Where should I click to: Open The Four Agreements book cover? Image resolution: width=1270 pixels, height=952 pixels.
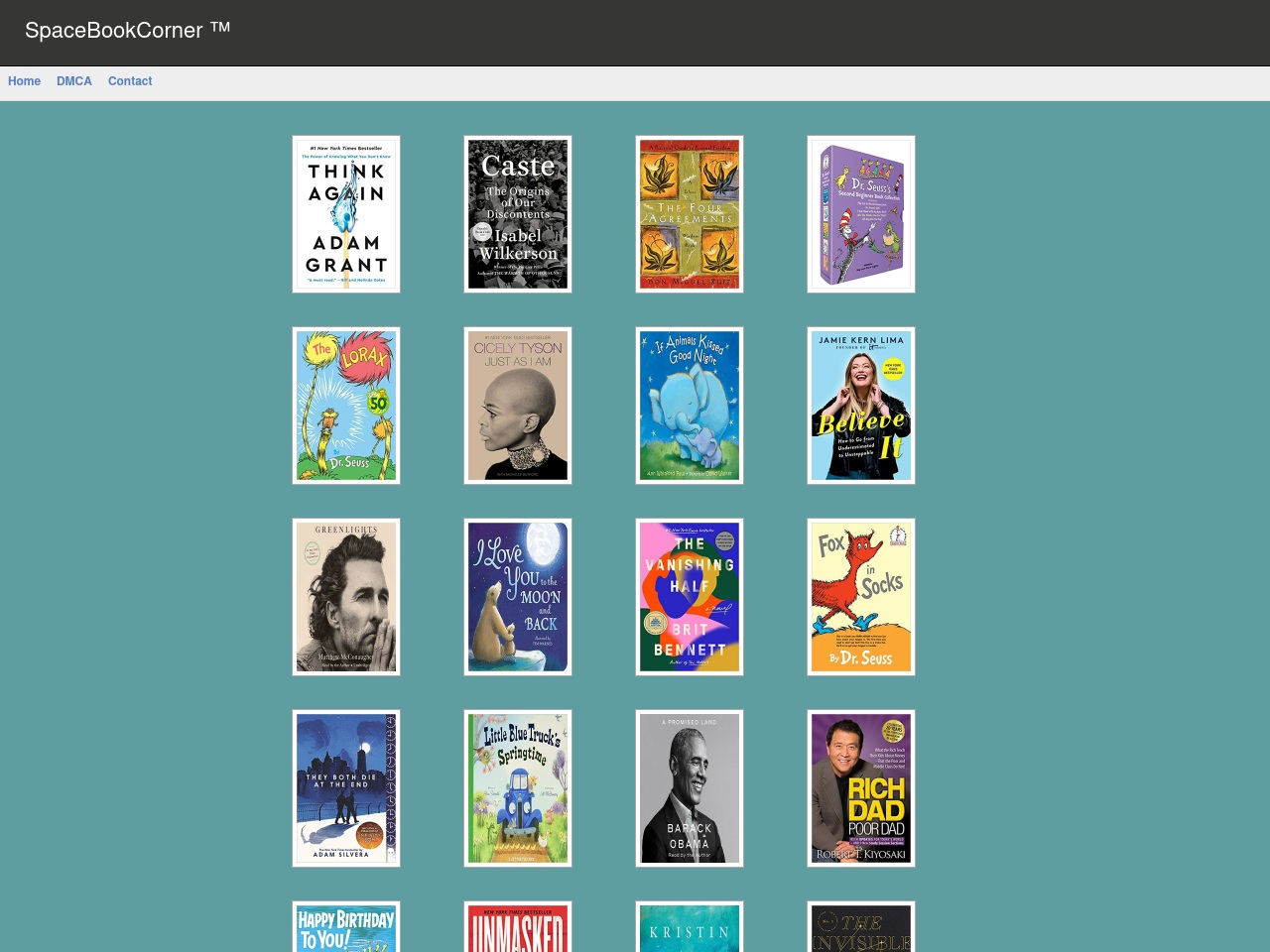point(690,214)
